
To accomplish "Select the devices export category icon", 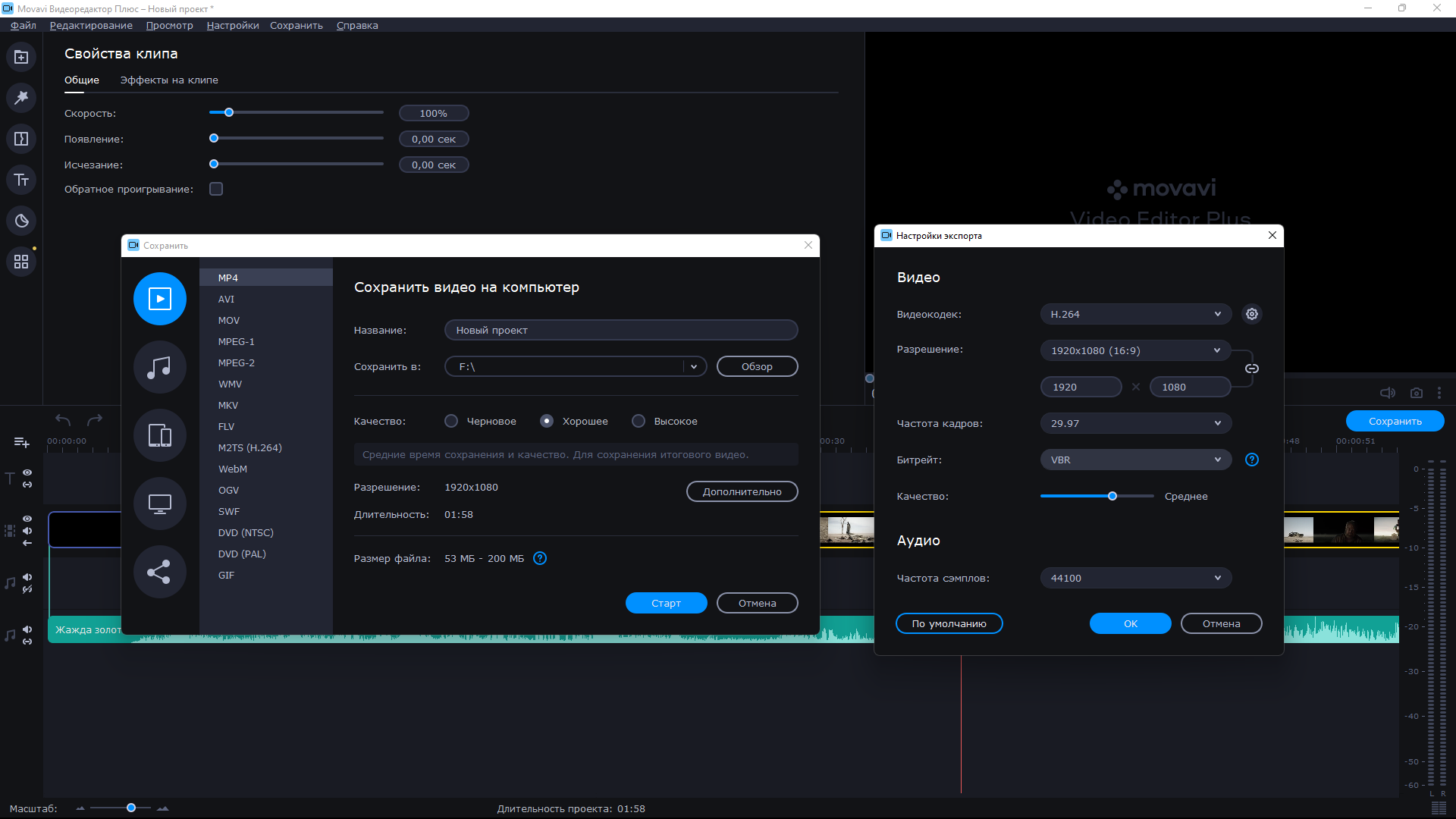I will [159, 435].
